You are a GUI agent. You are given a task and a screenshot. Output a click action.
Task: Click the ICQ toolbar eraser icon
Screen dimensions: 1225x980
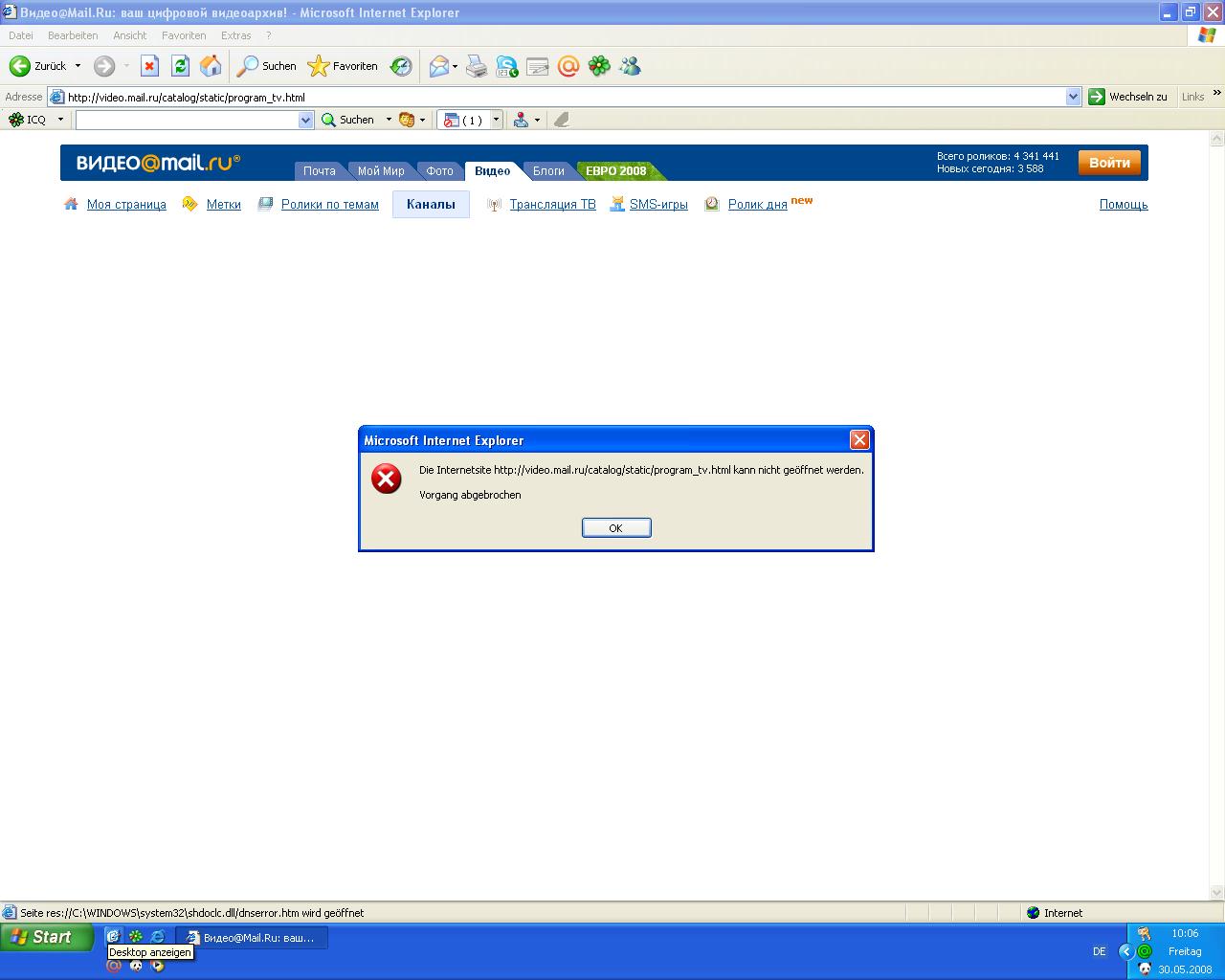[562, 120]
